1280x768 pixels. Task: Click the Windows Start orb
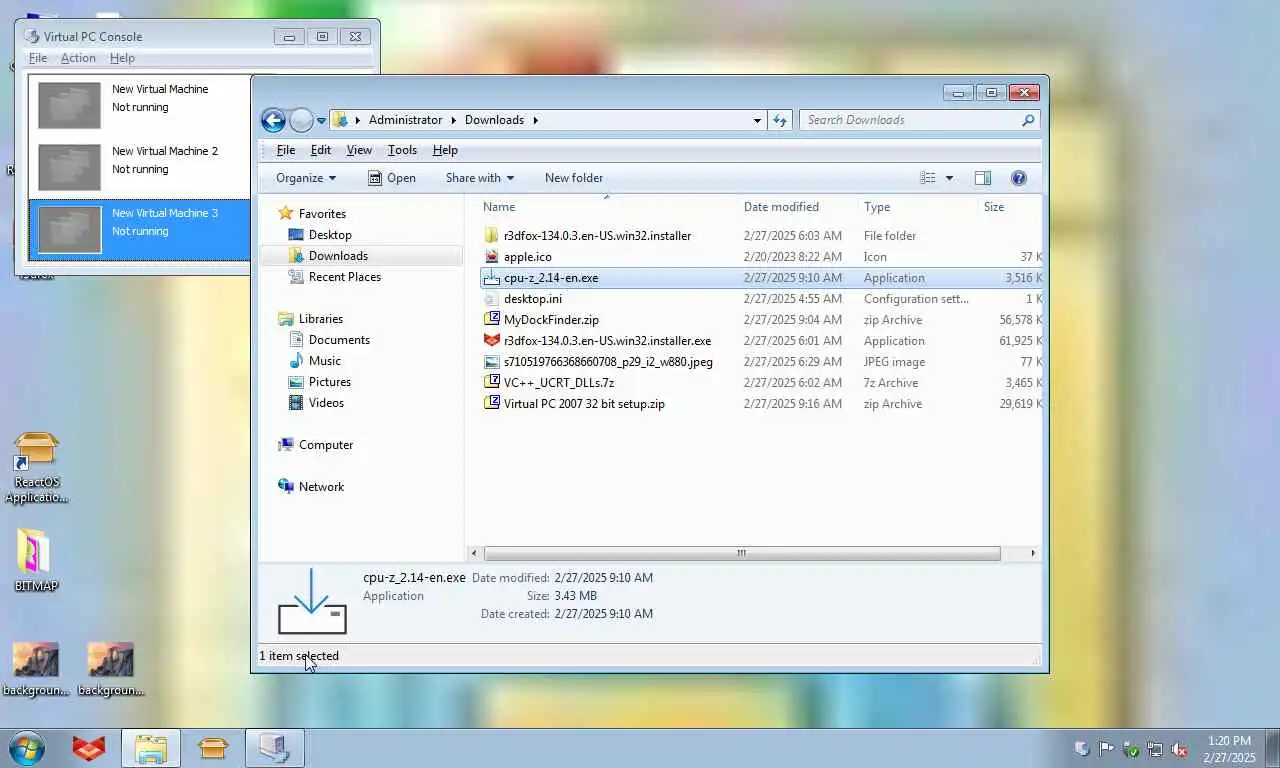tap(27, 748)
